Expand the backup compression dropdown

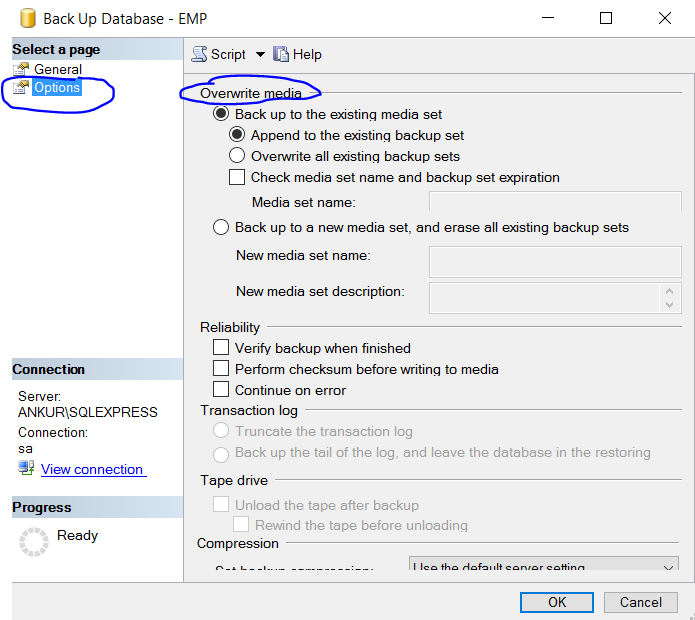669,567
